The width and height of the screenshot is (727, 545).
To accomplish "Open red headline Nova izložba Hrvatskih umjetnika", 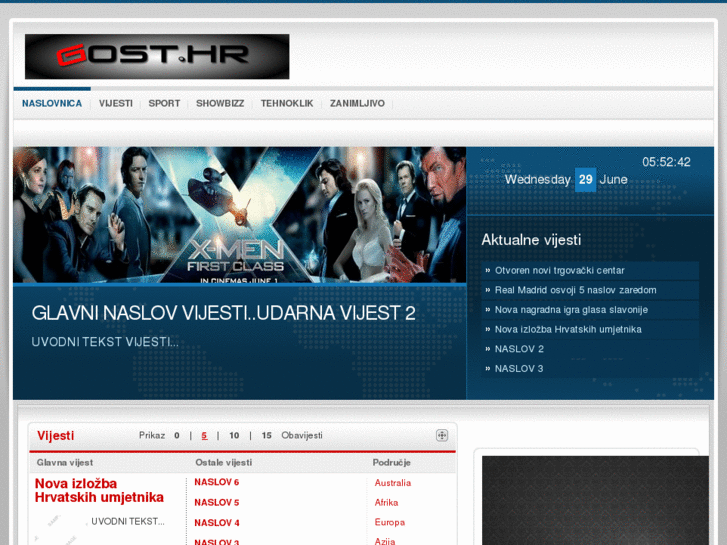I will tap(99, 490).
